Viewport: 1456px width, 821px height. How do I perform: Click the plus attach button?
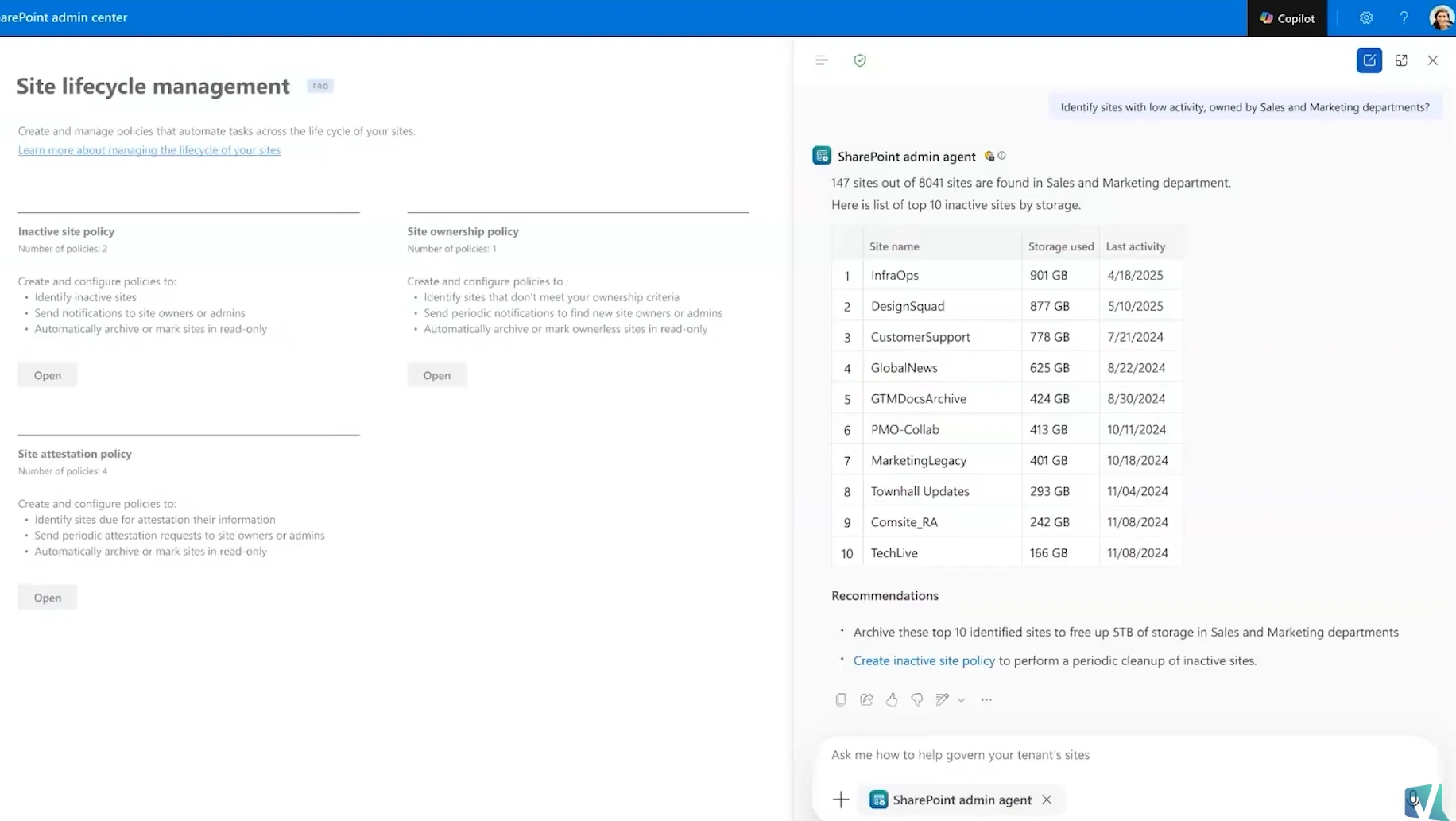(x=841, y=800)
